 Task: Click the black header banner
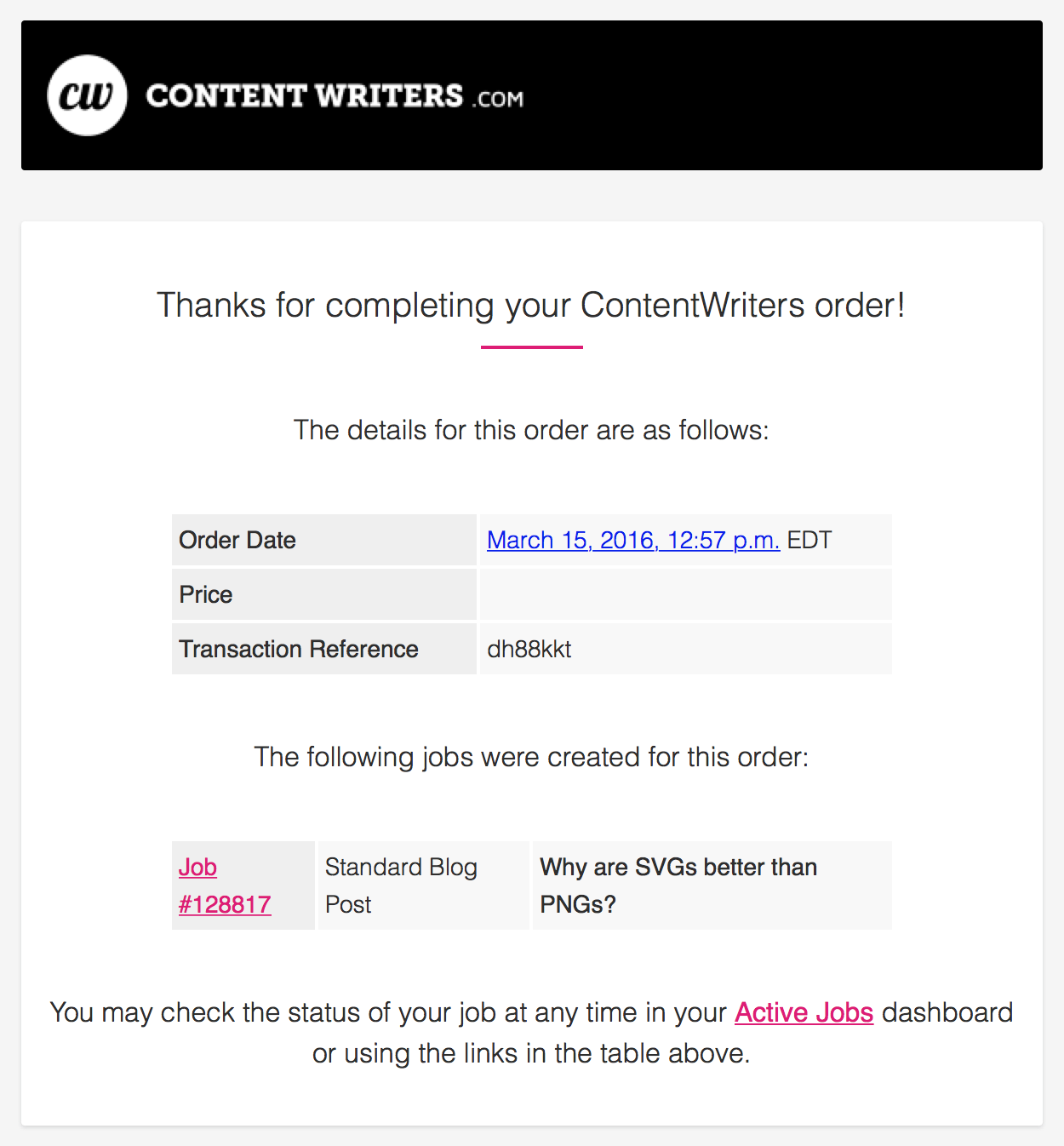click(x=532, y=95)
